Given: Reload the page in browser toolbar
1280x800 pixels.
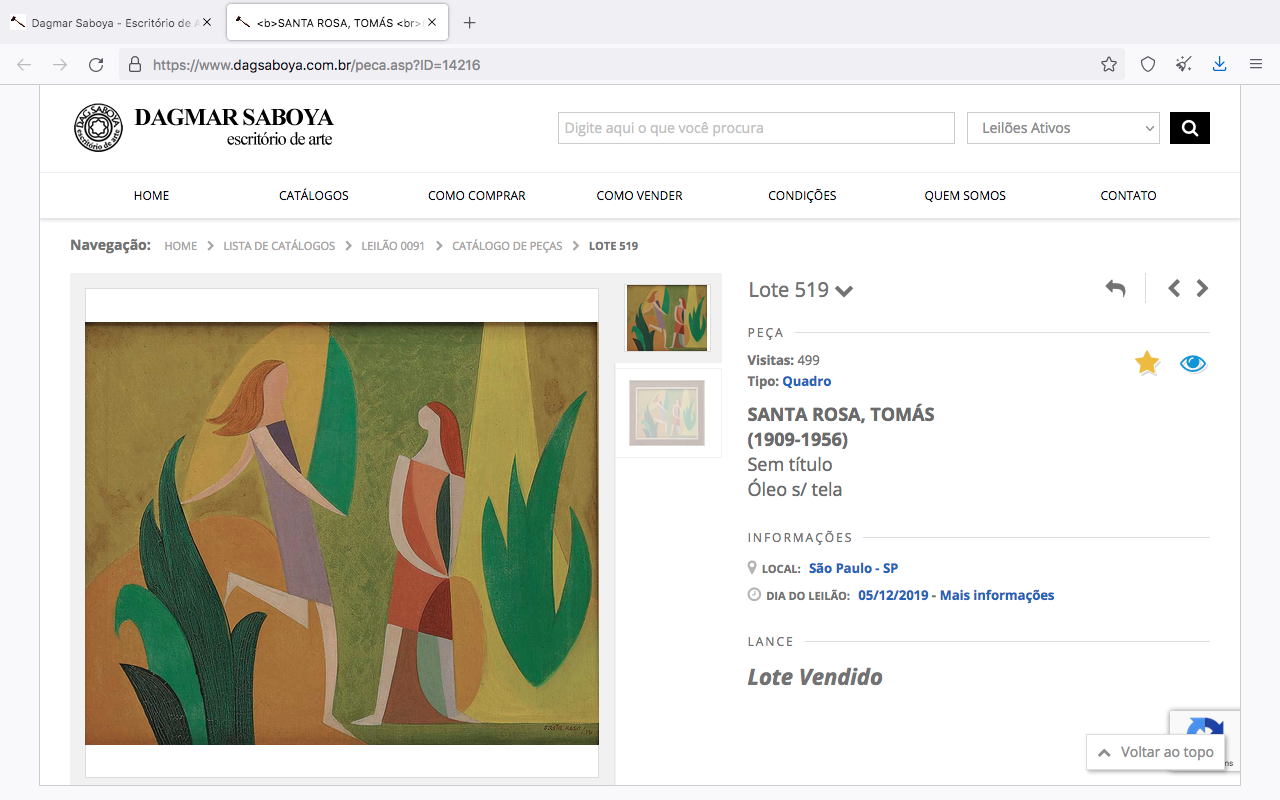Looking at the screenshot, I should [x=96, y=64].
